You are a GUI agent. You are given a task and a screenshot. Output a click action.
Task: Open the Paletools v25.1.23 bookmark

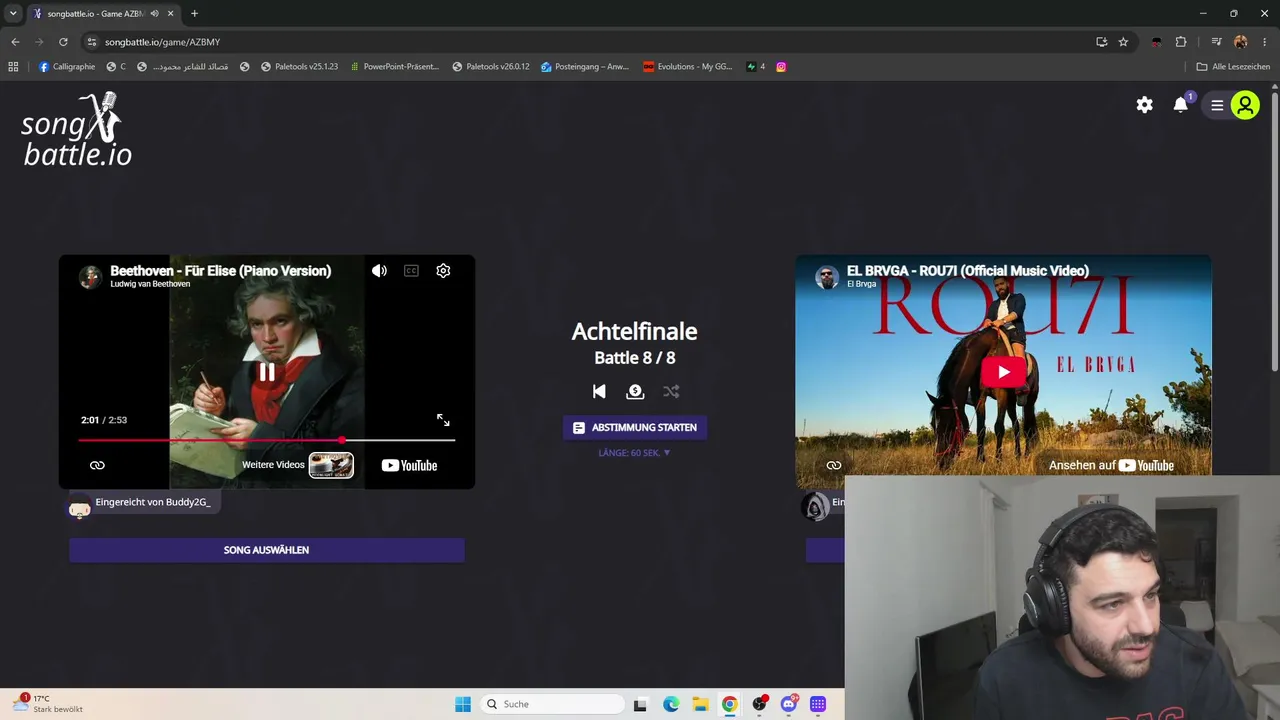pyautogui.click(x=299, y=67)
